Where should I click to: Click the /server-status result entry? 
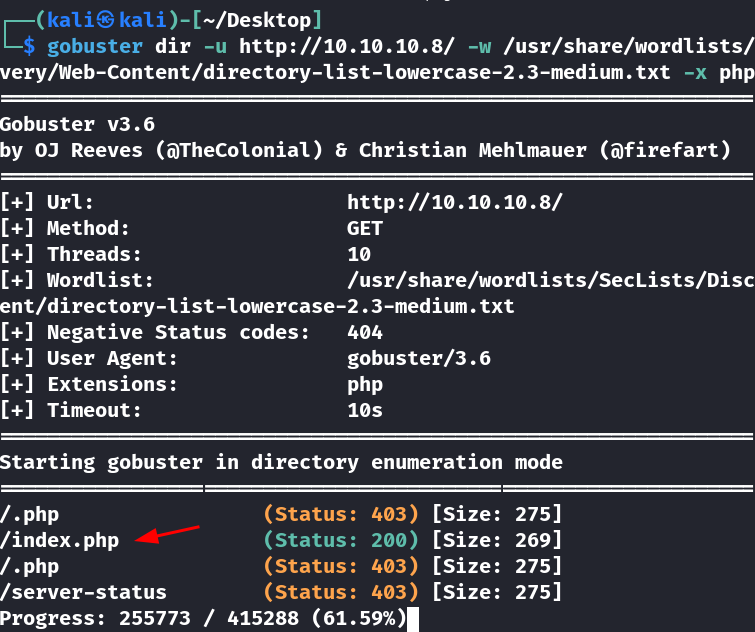pos(83,592)
